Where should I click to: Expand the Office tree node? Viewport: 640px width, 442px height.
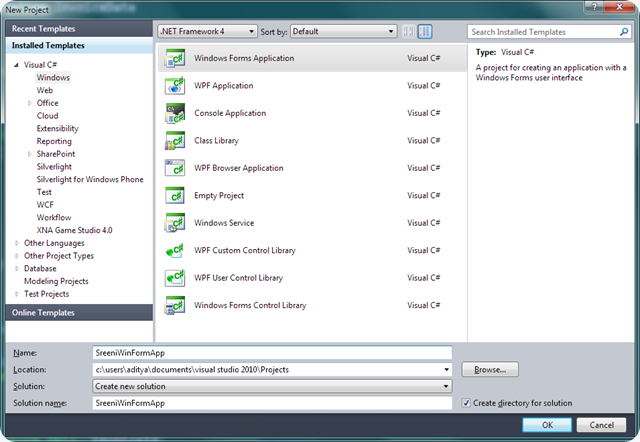pyautogui.click(x=29, y=103)
